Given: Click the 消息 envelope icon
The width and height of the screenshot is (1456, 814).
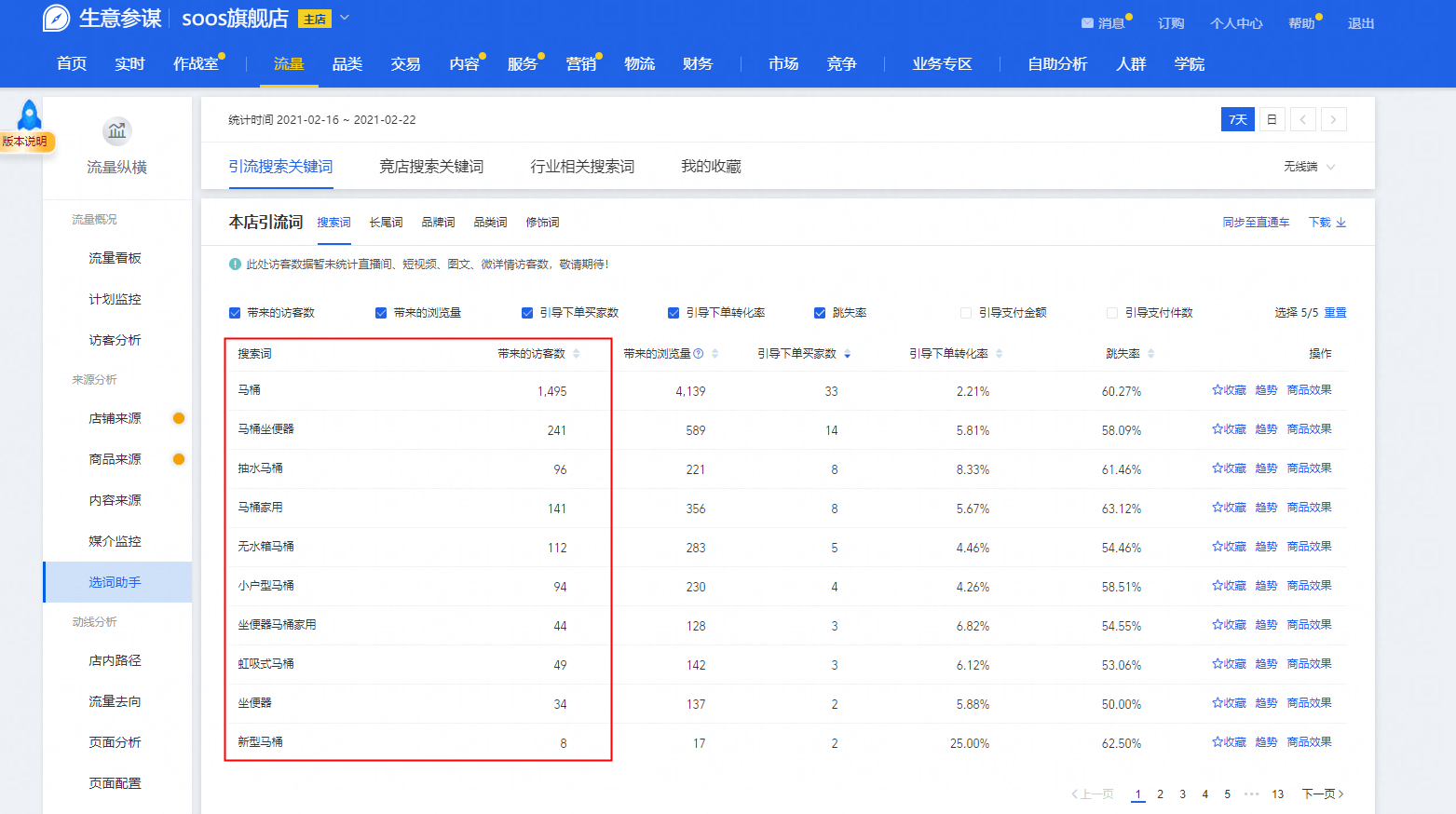Looking at the screenshot, I should coord(1087,23).
